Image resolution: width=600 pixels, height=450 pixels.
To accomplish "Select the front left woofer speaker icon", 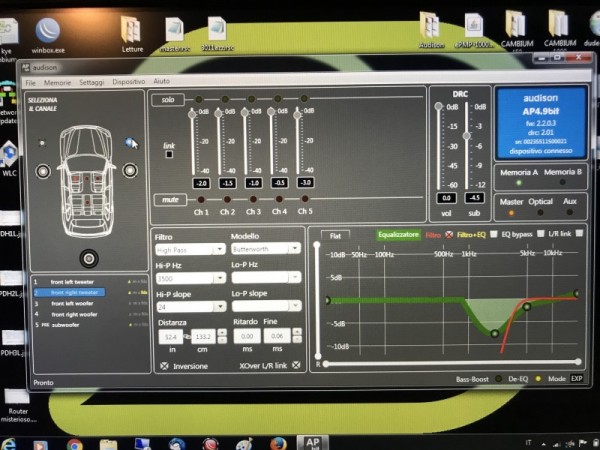I will click(43, 171).
